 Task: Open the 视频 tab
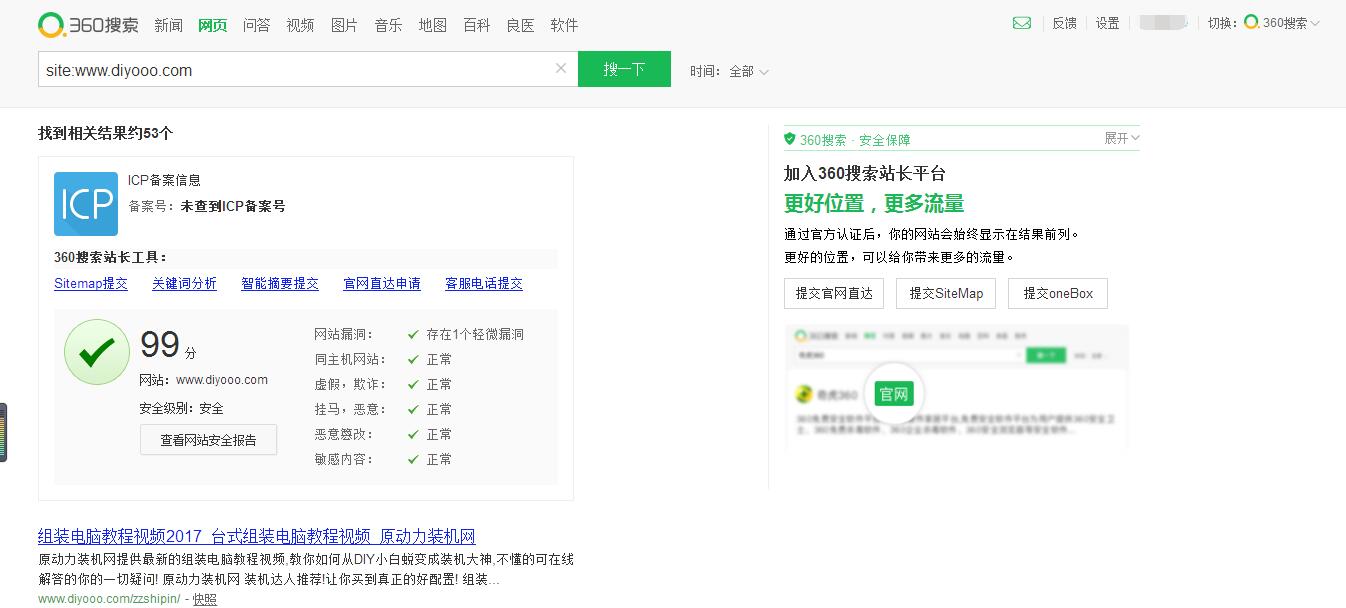point(300,25)
